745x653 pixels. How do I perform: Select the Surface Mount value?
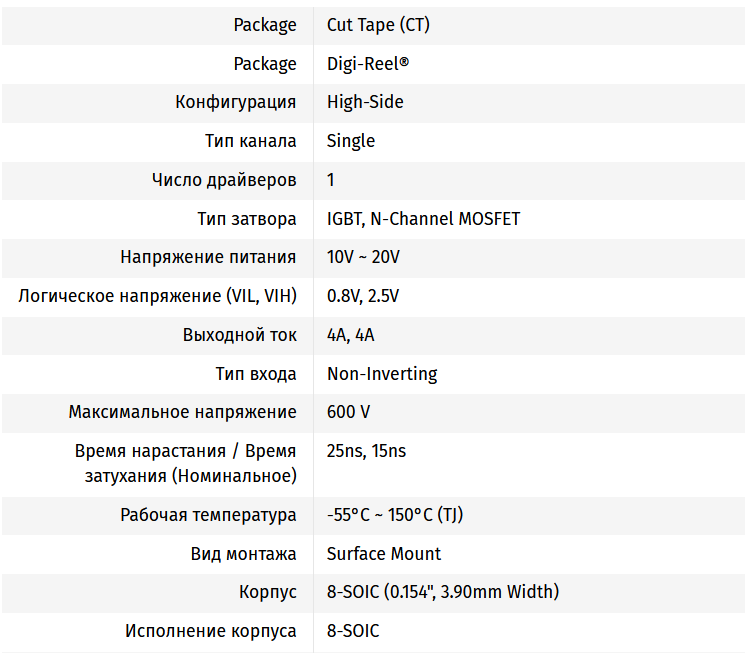[384, 554]
